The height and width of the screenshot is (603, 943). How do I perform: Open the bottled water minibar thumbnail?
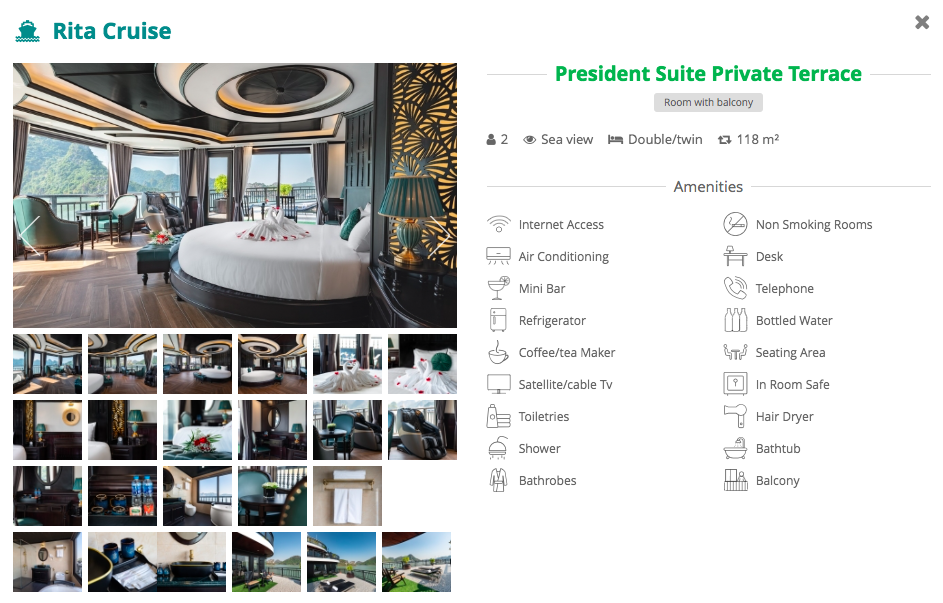point(122,497)
